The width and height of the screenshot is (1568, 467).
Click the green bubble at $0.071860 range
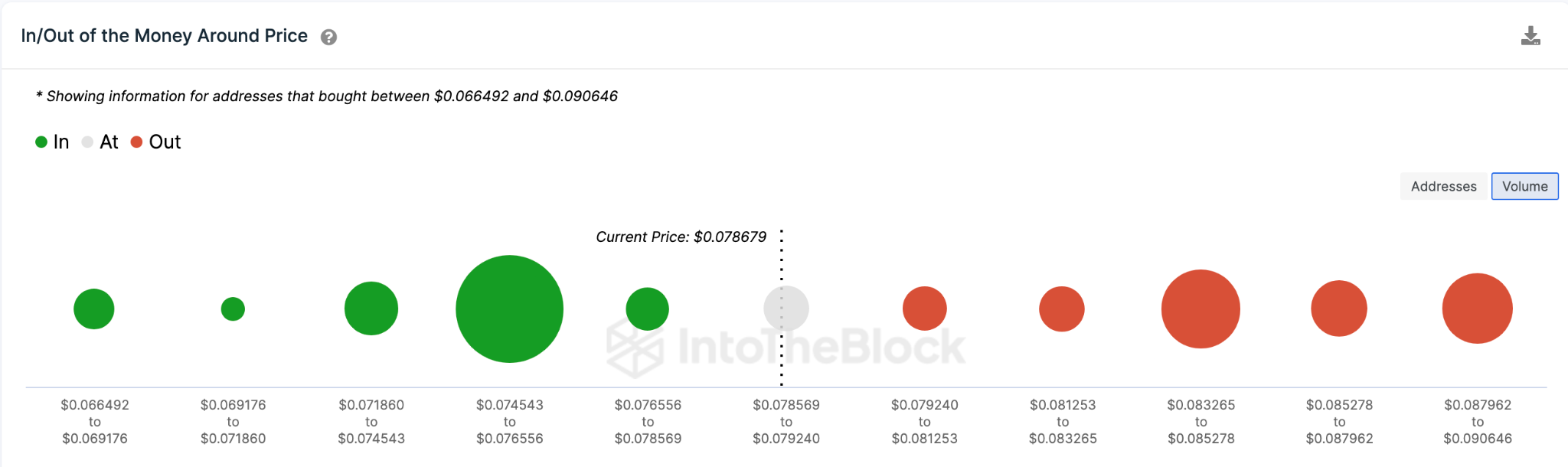click(x=371, y=309)
